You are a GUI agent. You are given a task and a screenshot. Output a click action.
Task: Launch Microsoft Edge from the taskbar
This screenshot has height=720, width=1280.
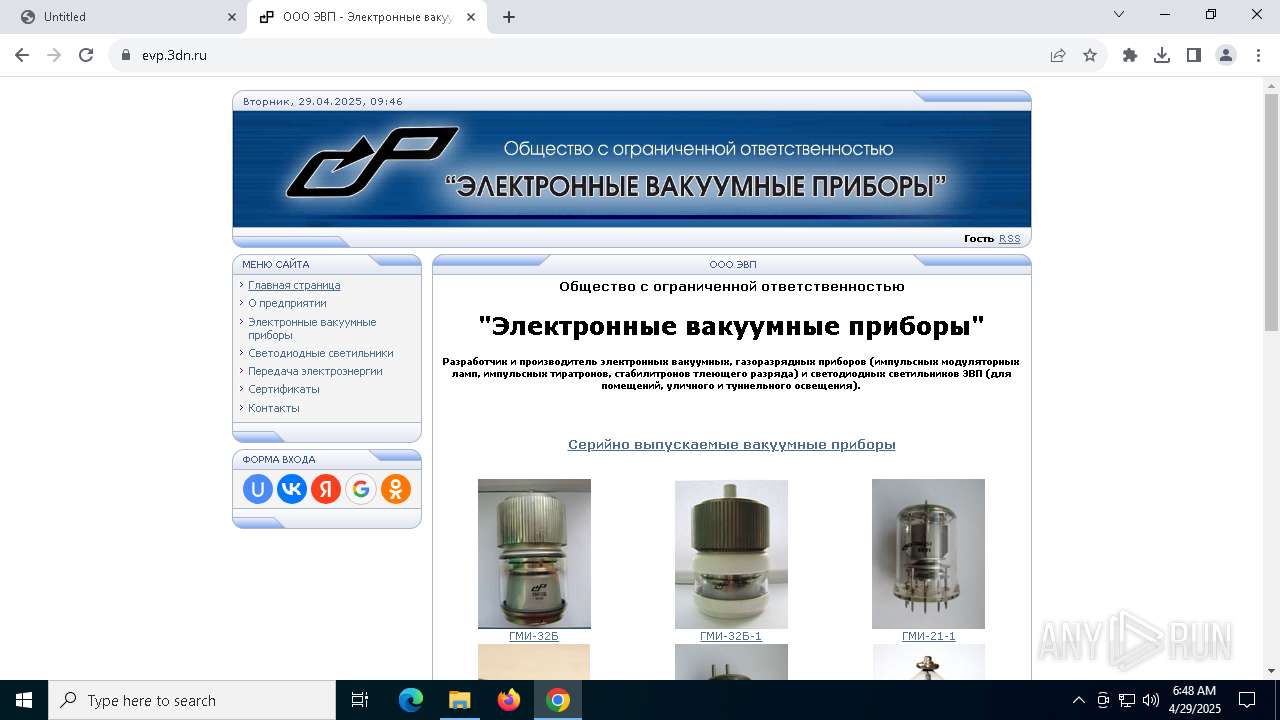(x=411, y=700)
